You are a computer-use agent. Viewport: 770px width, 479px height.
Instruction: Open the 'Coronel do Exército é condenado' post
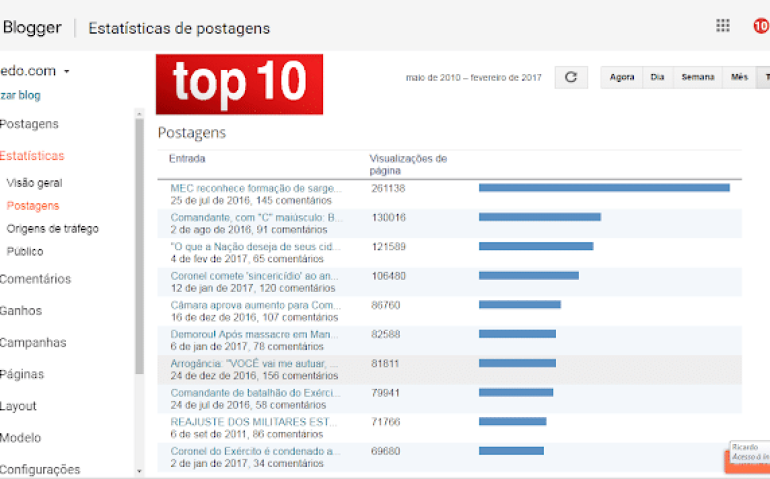point(255,451)
